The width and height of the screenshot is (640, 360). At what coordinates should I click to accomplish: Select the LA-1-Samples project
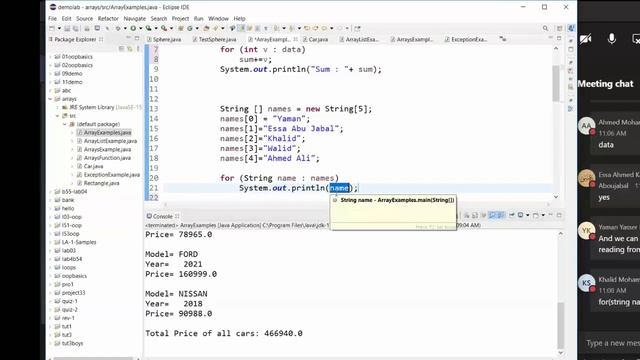point(79,242)
